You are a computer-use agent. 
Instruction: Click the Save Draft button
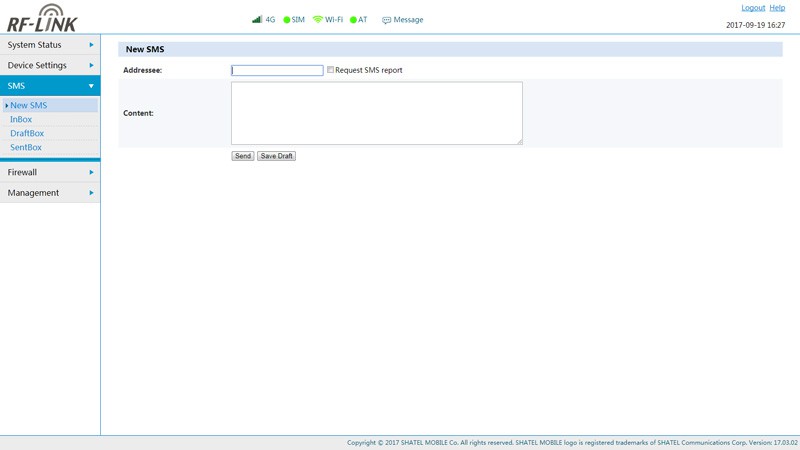(x=276, y=156)
